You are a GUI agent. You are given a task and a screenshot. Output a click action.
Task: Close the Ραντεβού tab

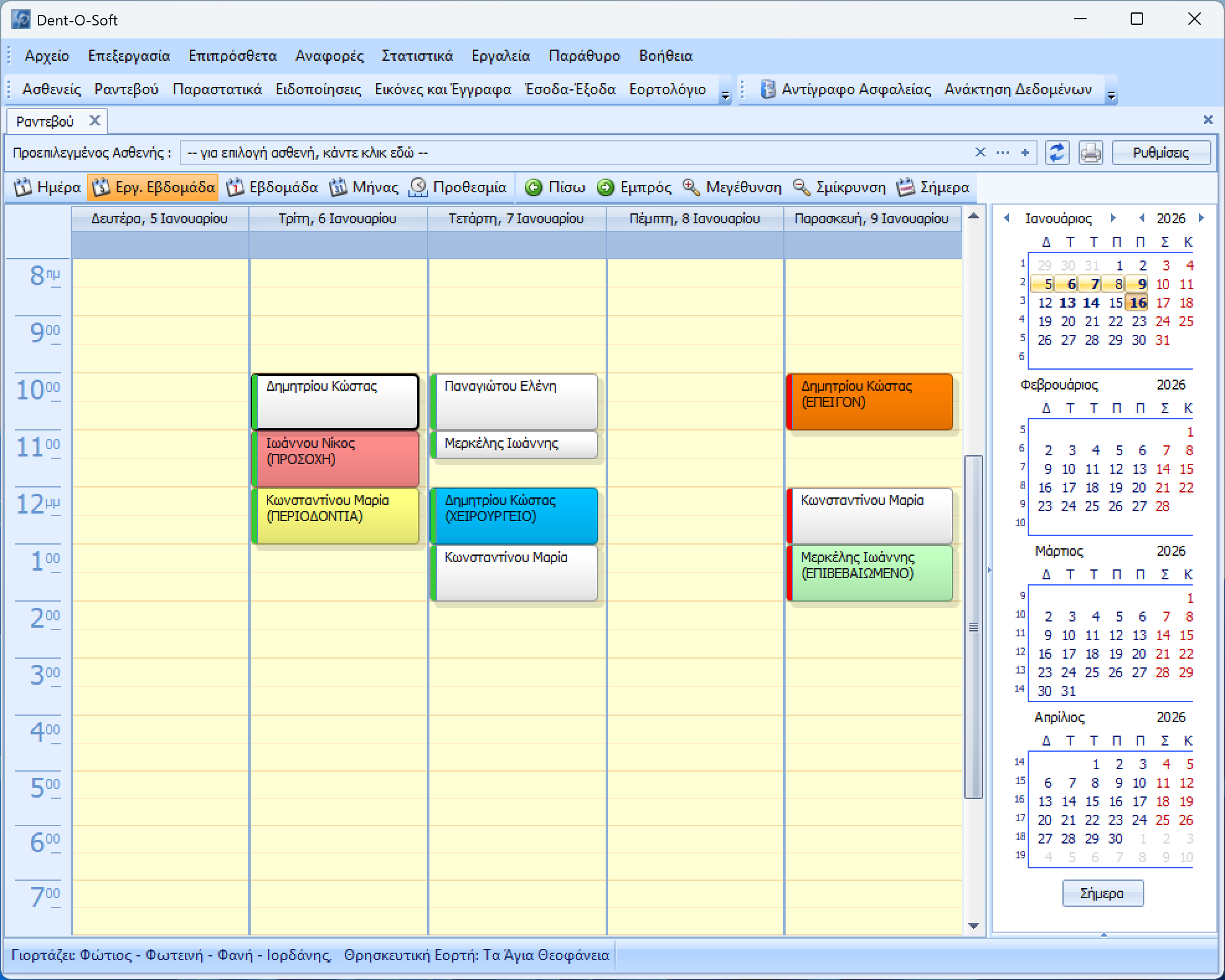pos(94,120)
